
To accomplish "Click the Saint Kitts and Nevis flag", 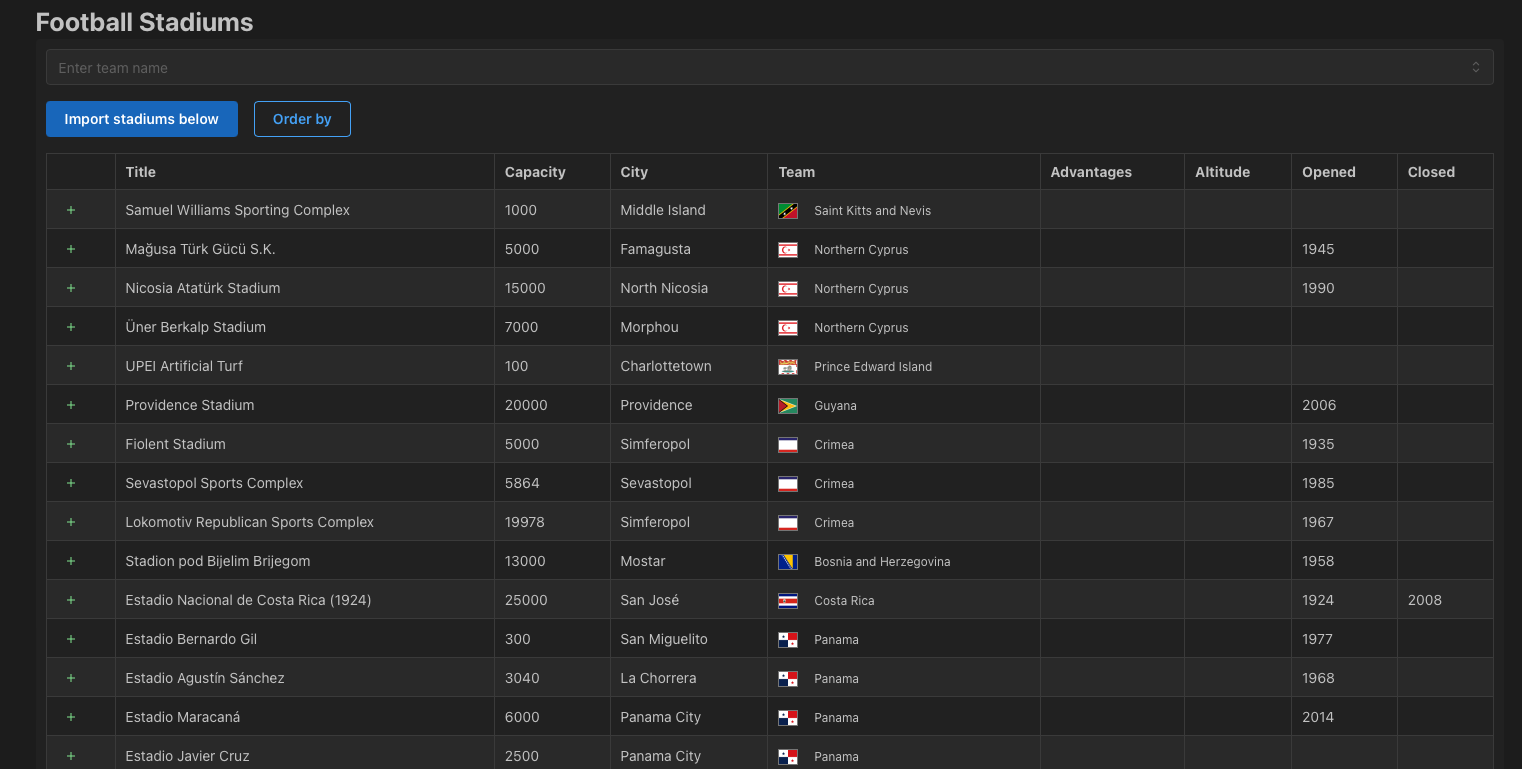I will pyautogui.click(x=788, y=211).
